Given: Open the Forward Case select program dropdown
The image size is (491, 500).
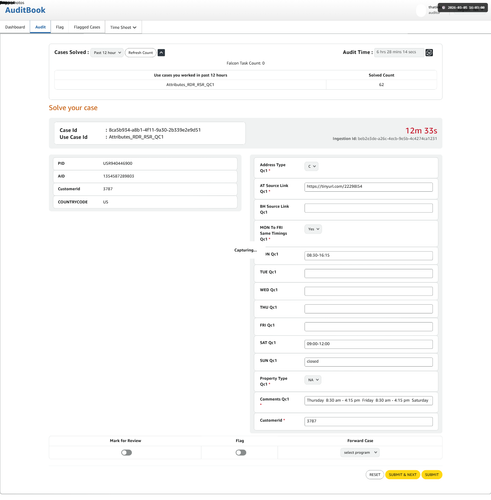Looking at the screenshot, I should pyautogui.click(x=360, y=453).
